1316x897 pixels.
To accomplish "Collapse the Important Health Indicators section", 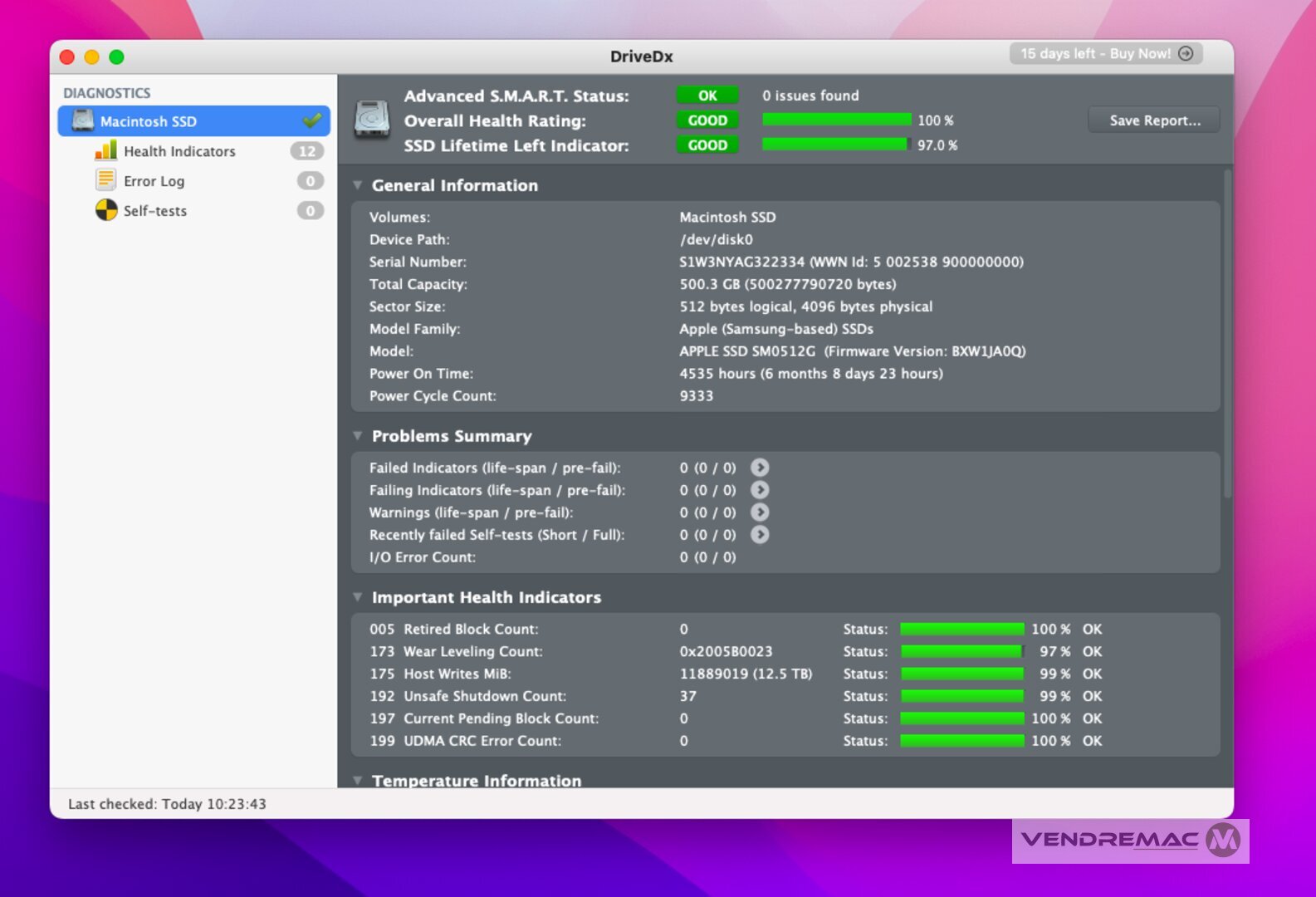I will (358, 597).
